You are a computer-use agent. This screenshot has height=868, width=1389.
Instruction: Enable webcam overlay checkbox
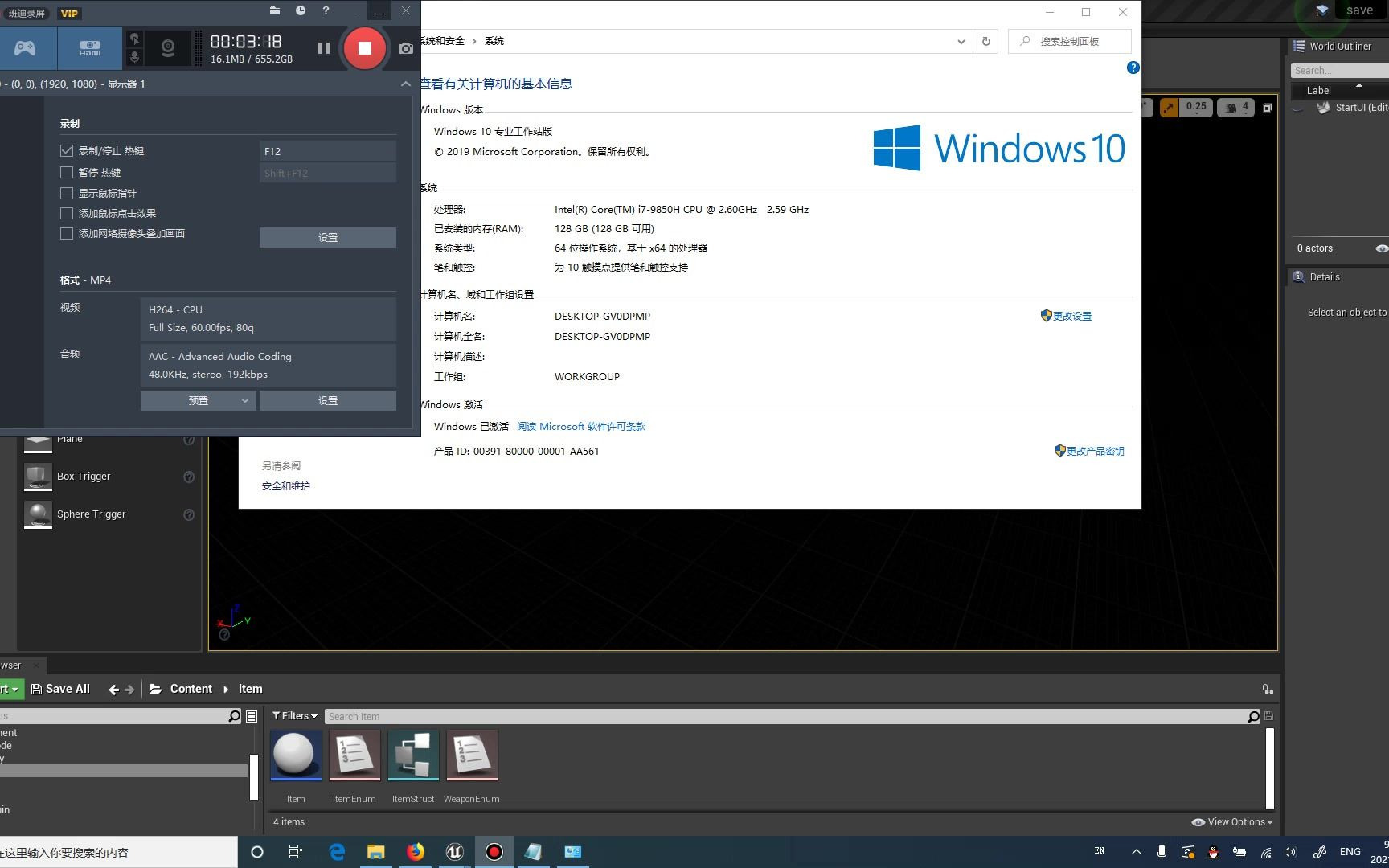click(67, 233)
